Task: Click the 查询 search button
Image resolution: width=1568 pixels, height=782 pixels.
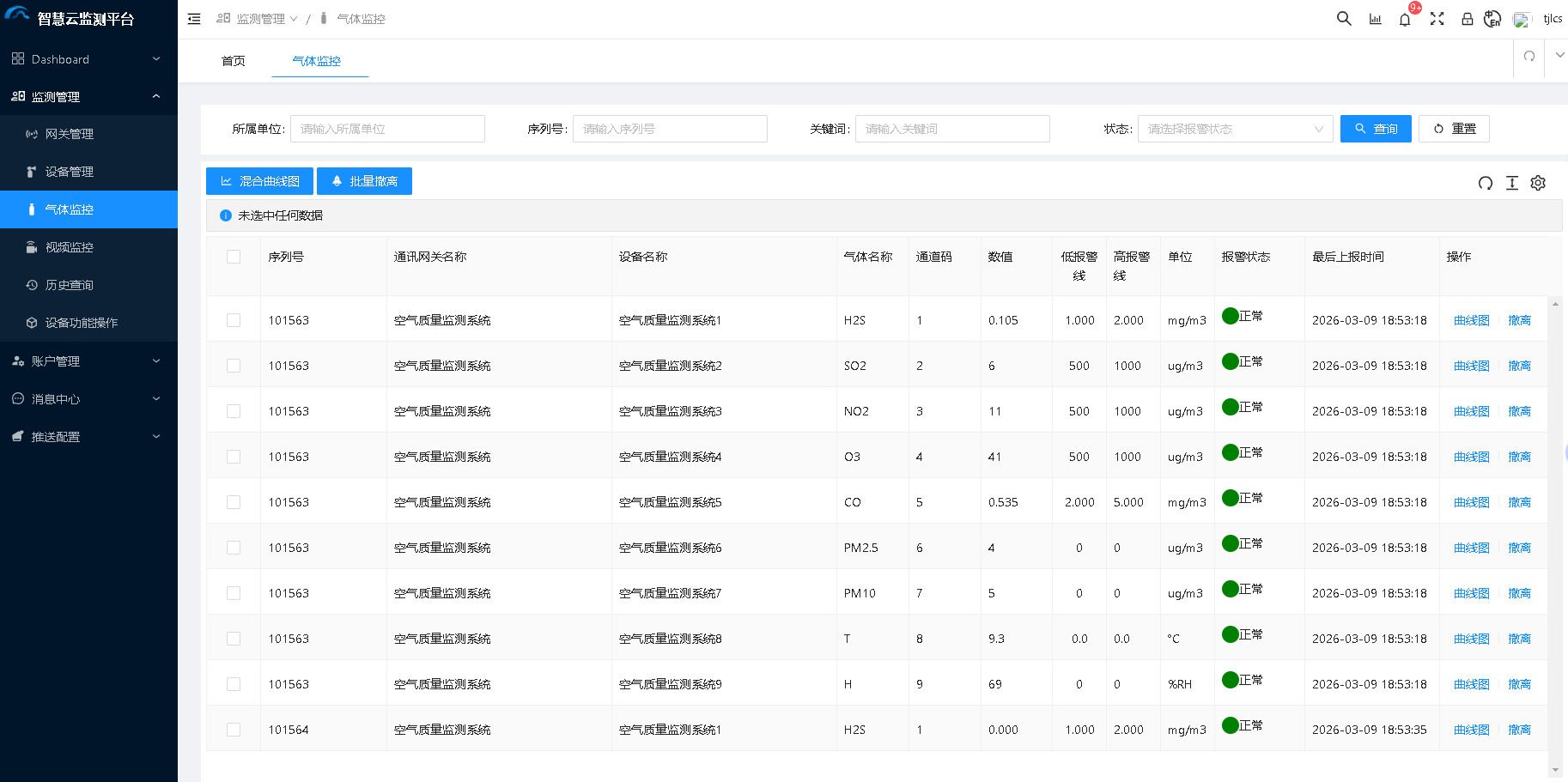Action: pos(1376,129)
